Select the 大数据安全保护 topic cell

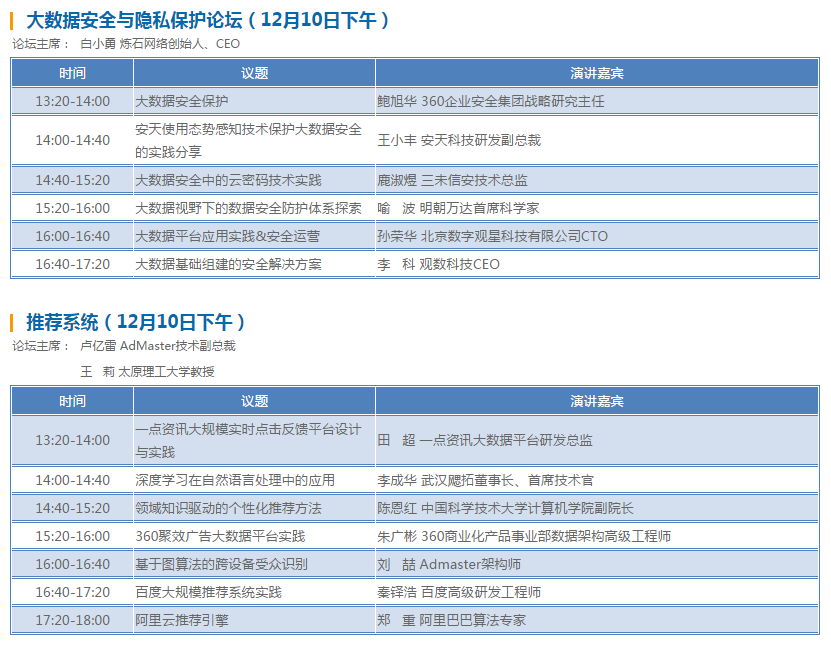182,101
